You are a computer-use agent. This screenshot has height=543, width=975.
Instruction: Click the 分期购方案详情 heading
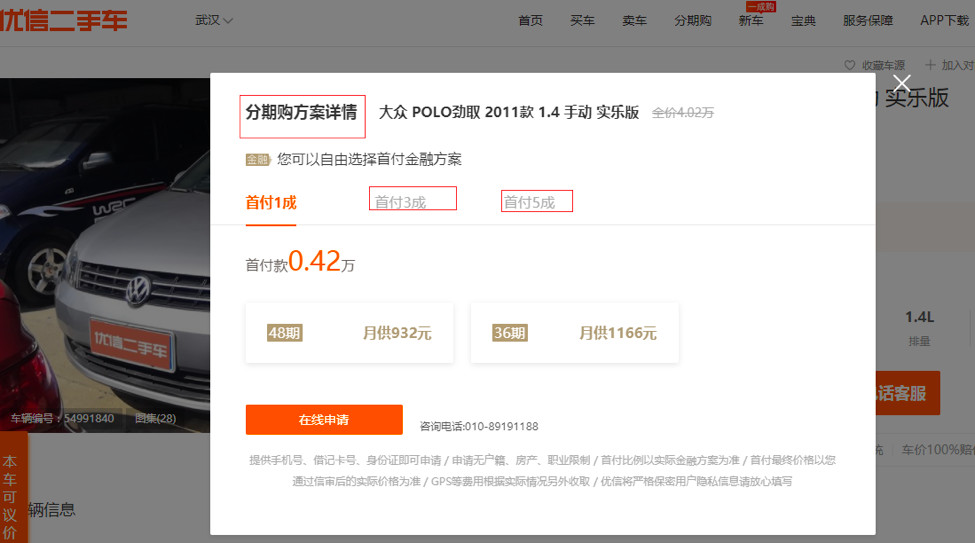302,112
